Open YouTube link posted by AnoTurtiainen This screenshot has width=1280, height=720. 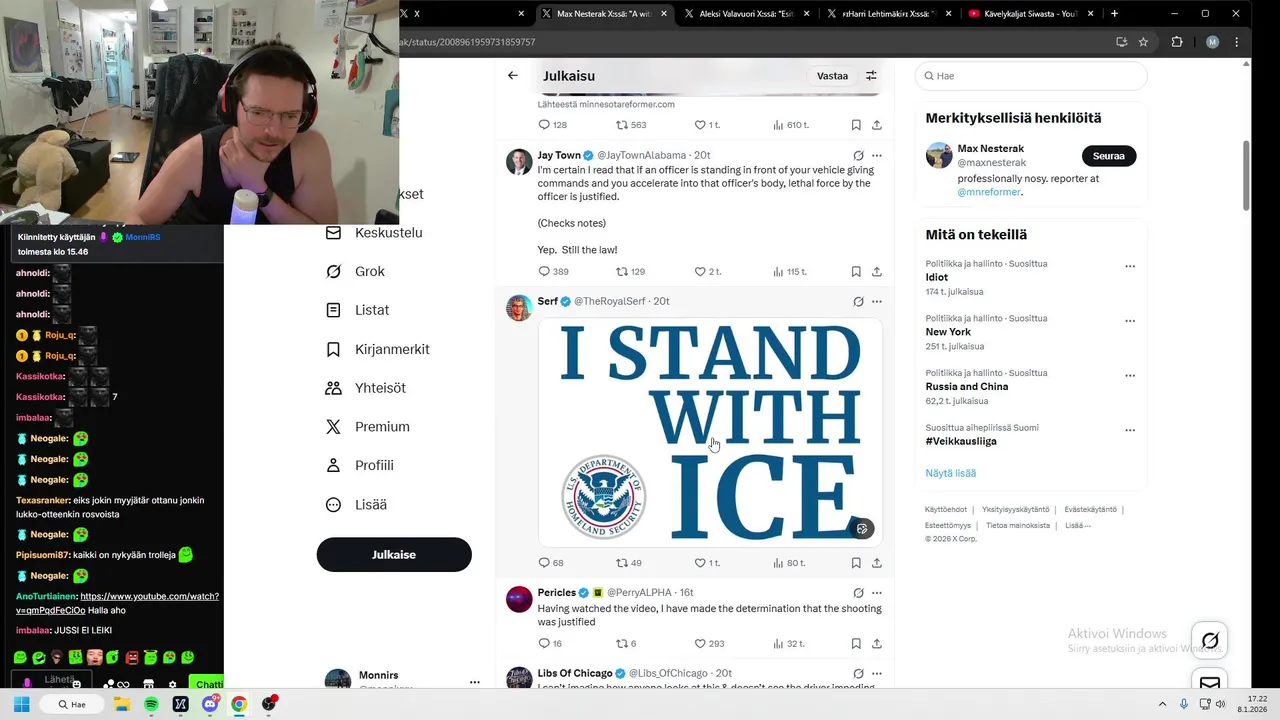[x=117, y=603]
